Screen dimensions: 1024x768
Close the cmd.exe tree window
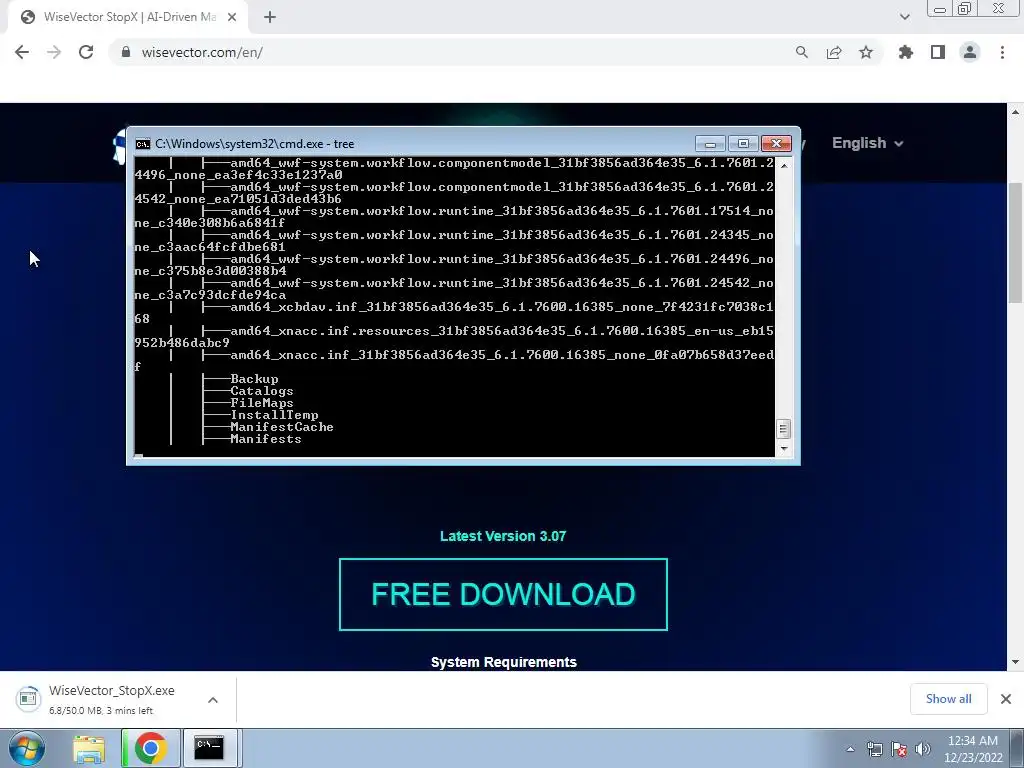(x=776, y=144)
